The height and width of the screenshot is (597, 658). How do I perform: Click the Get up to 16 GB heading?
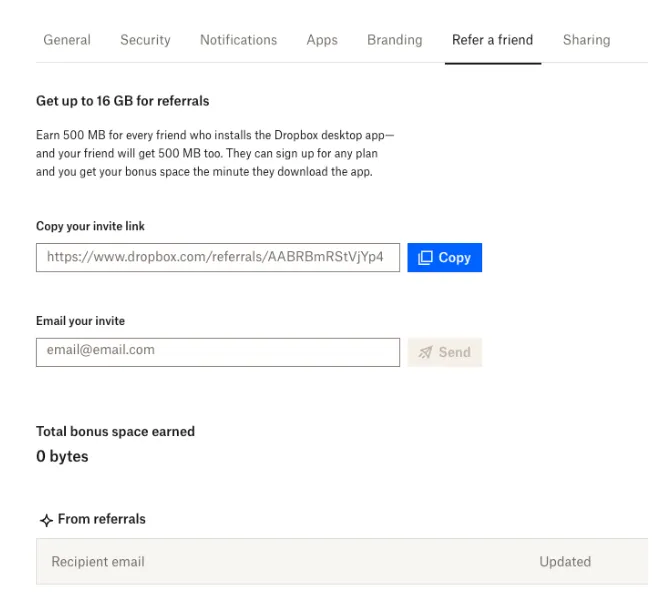[x=122, y=101]
